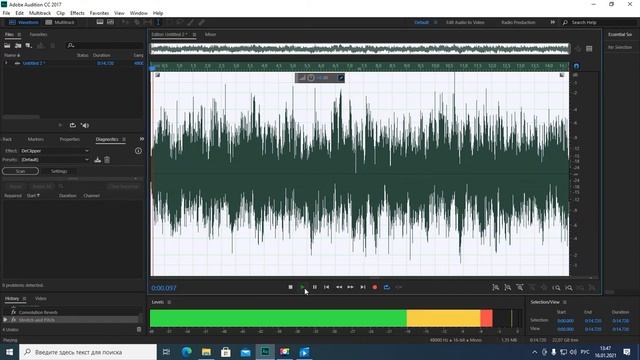The height and width of the screenshot is (360, 640).
Task: Click the green Play button
Action: [302, 287]
